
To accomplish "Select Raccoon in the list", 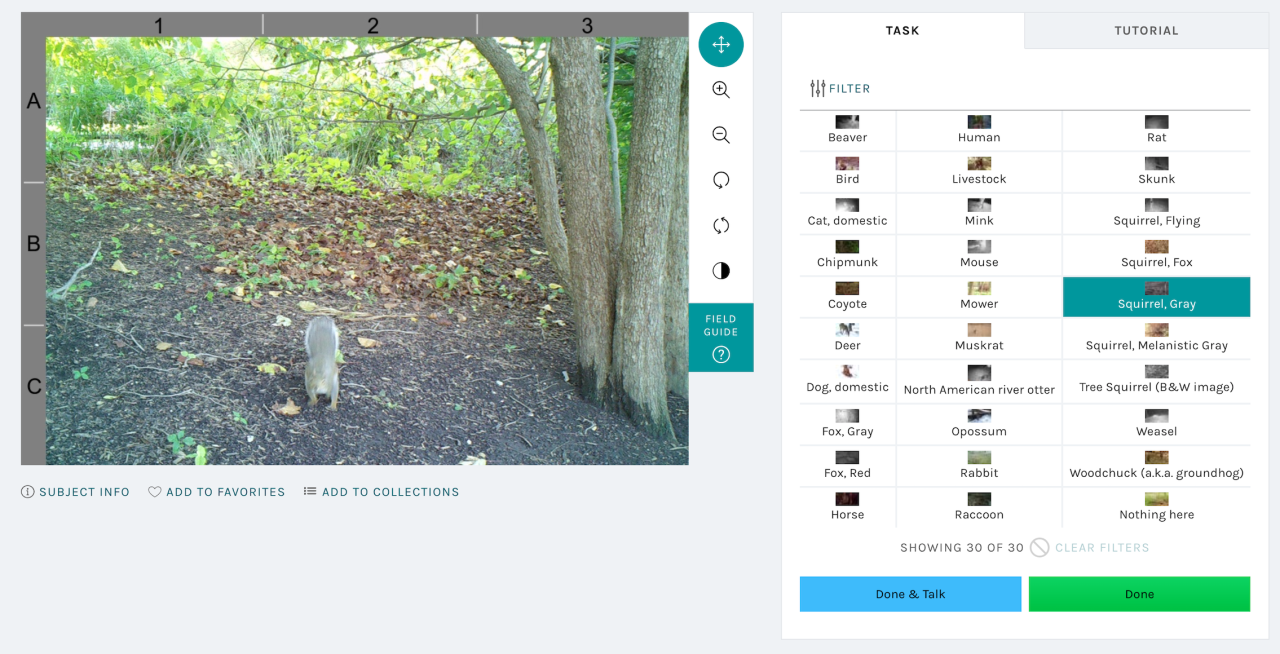I will 979,507.
